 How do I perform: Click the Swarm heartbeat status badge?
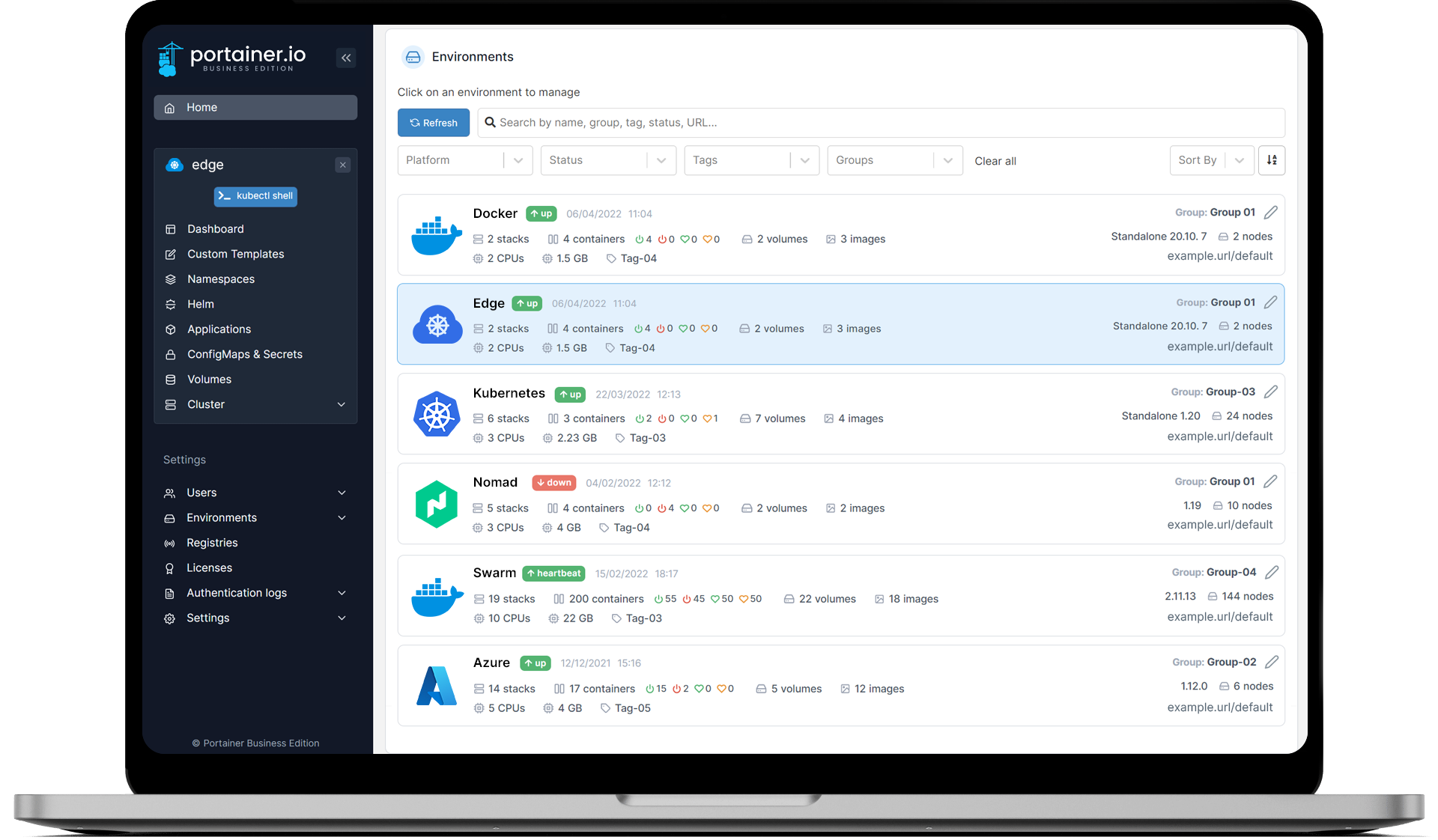click(x=553, y=573)
